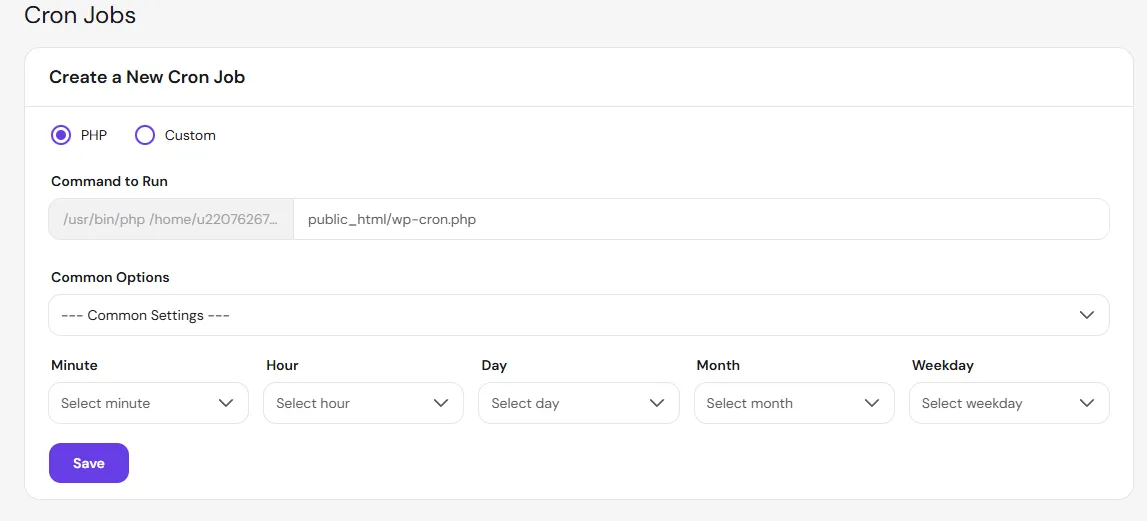Click the down arrow beside Select hour

[441, 403]
